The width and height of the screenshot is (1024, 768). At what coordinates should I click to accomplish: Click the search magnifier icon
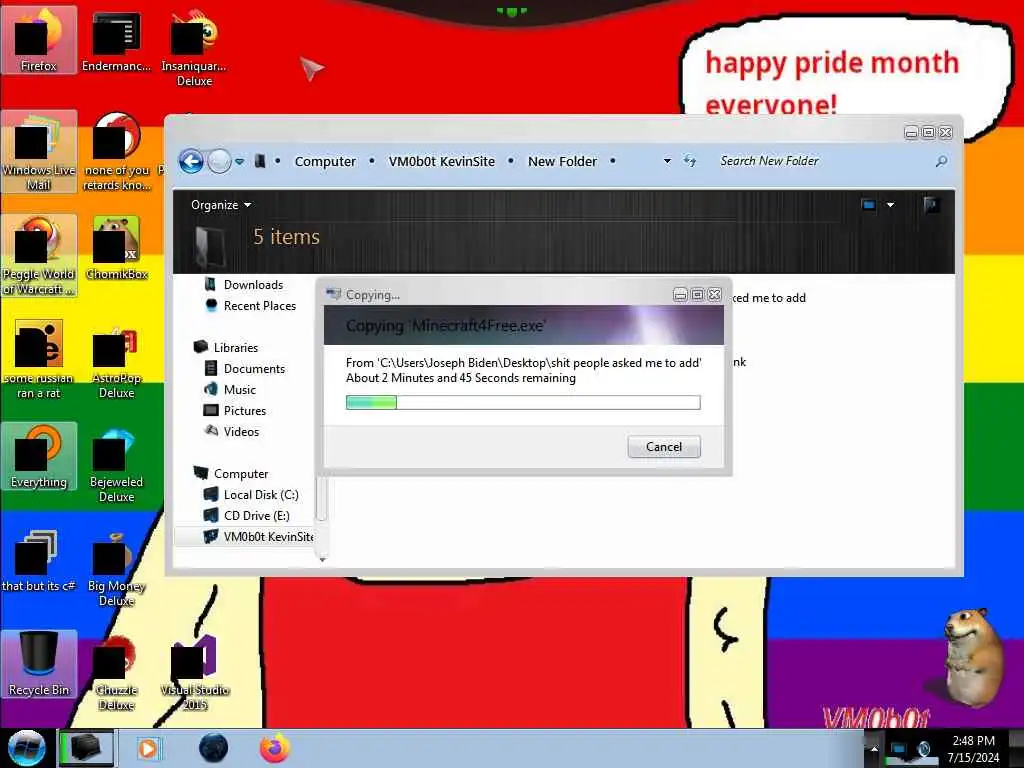(941, 161)
